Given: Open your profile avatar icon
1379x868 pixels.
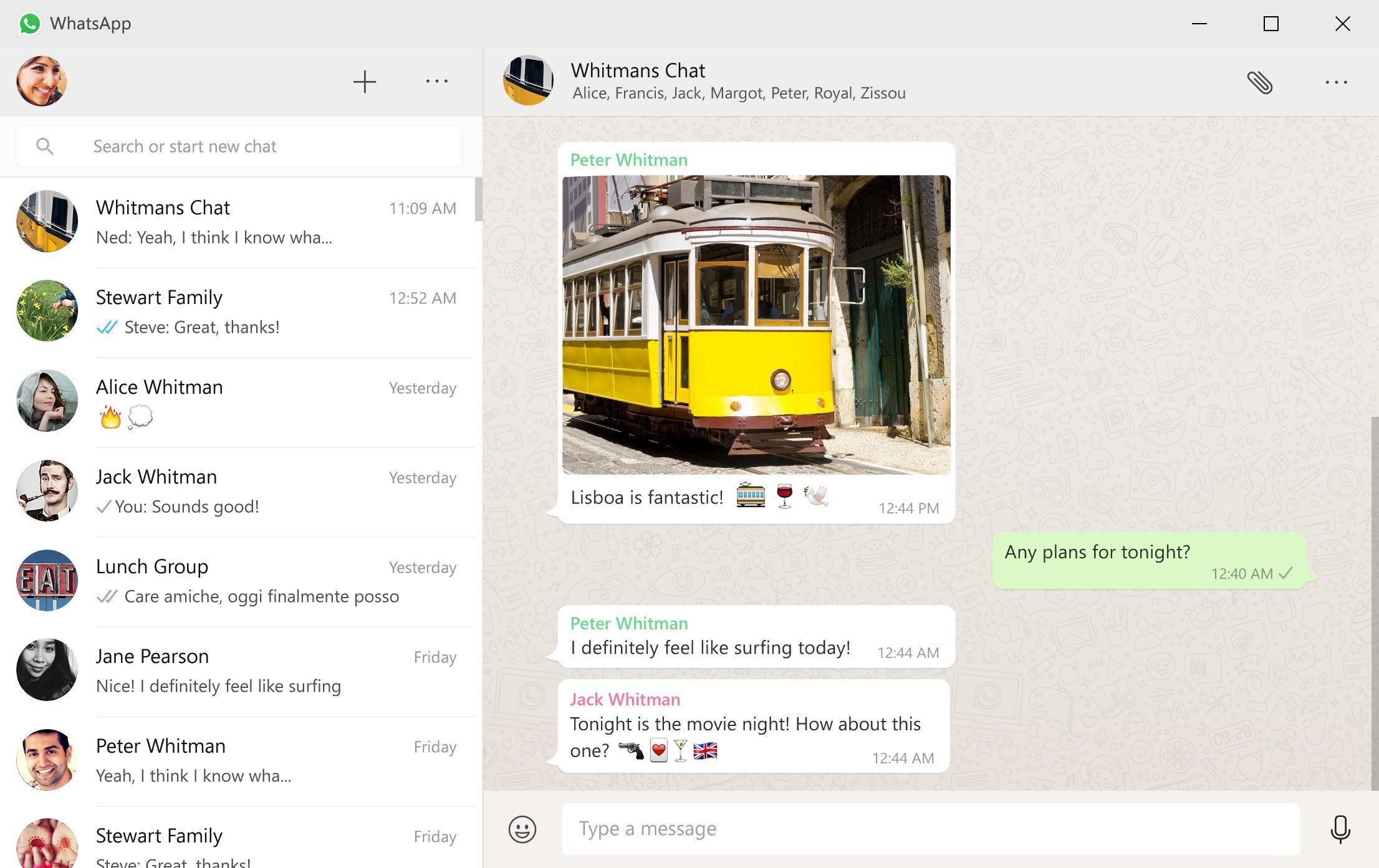Looking at the screenshot, I should click(x=42, y=80).
